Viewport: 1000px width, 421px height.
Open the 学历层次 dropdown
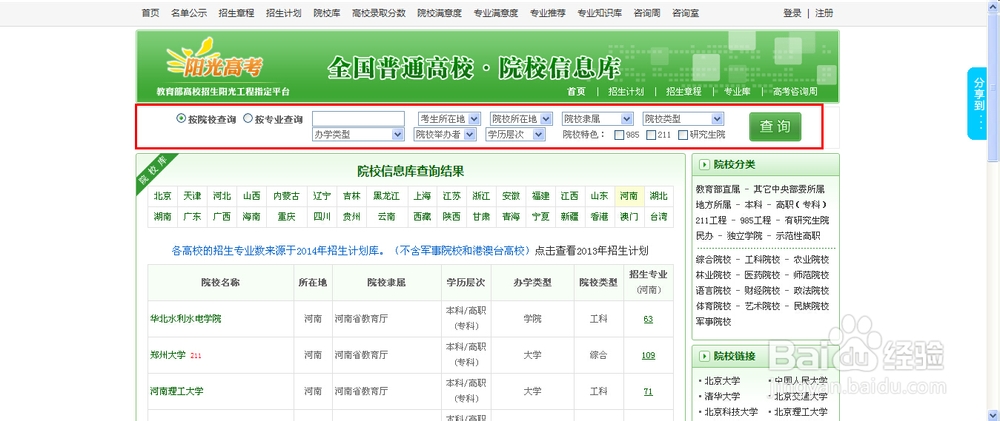pos(515,135)
